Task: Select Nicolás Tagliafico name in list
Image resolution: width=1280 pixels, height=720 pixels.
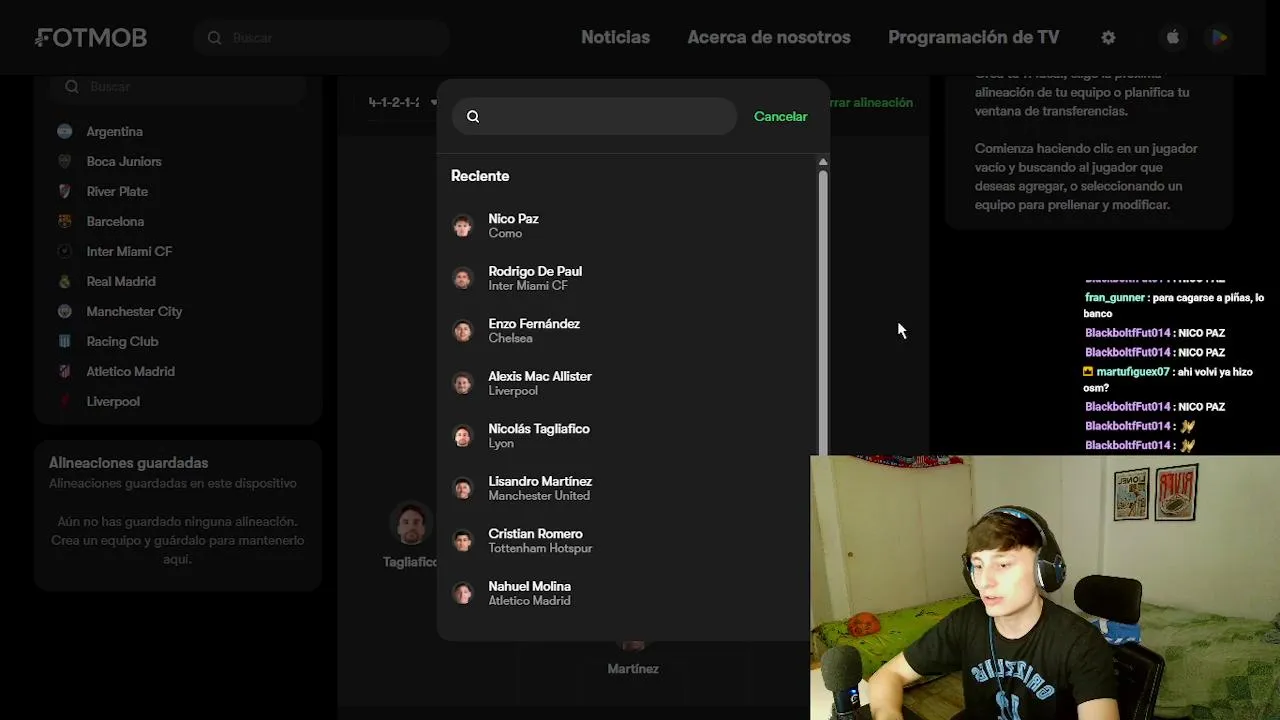Action: click(539, 429)
